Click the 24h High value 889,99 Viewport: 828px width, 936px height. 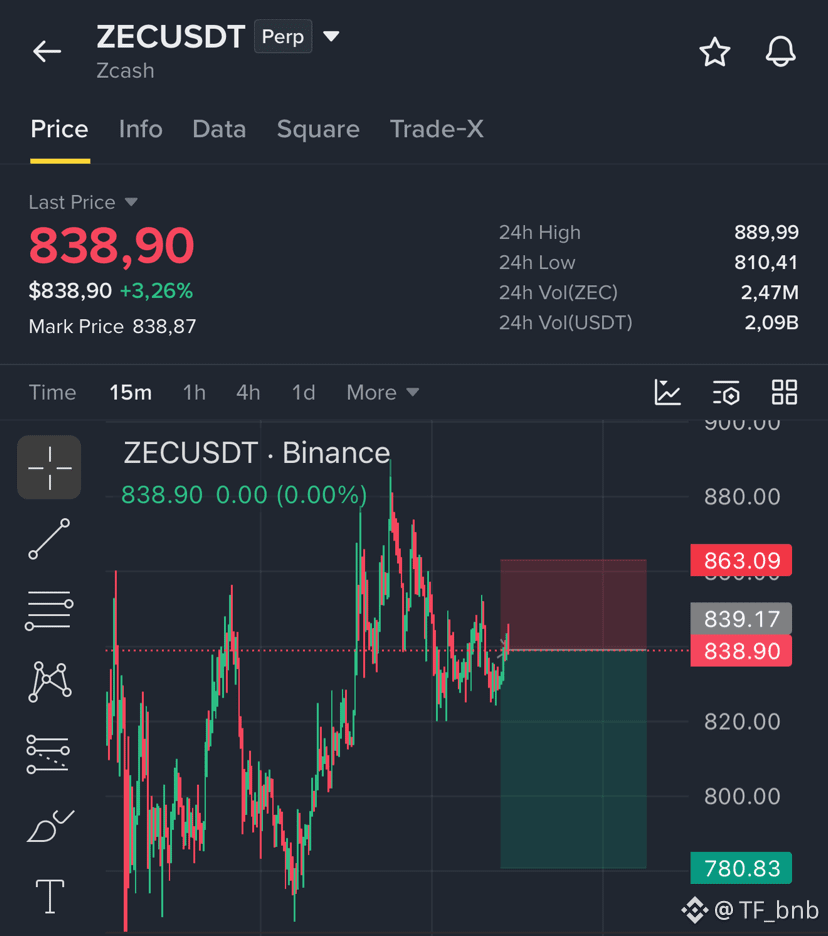(767, 232)
